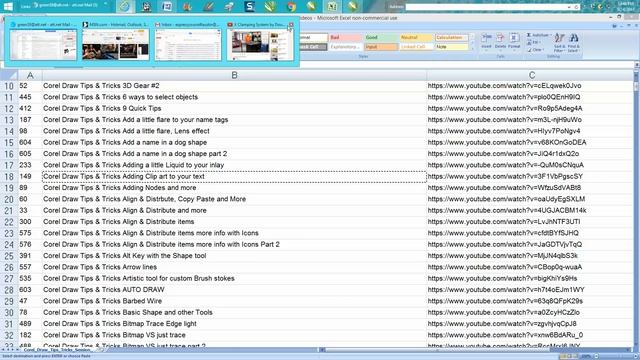Select cell 'Corel Draw Tips & Tricks Arrow lines'
Viewport: 640px width, 360px height.
pos(234,267)
